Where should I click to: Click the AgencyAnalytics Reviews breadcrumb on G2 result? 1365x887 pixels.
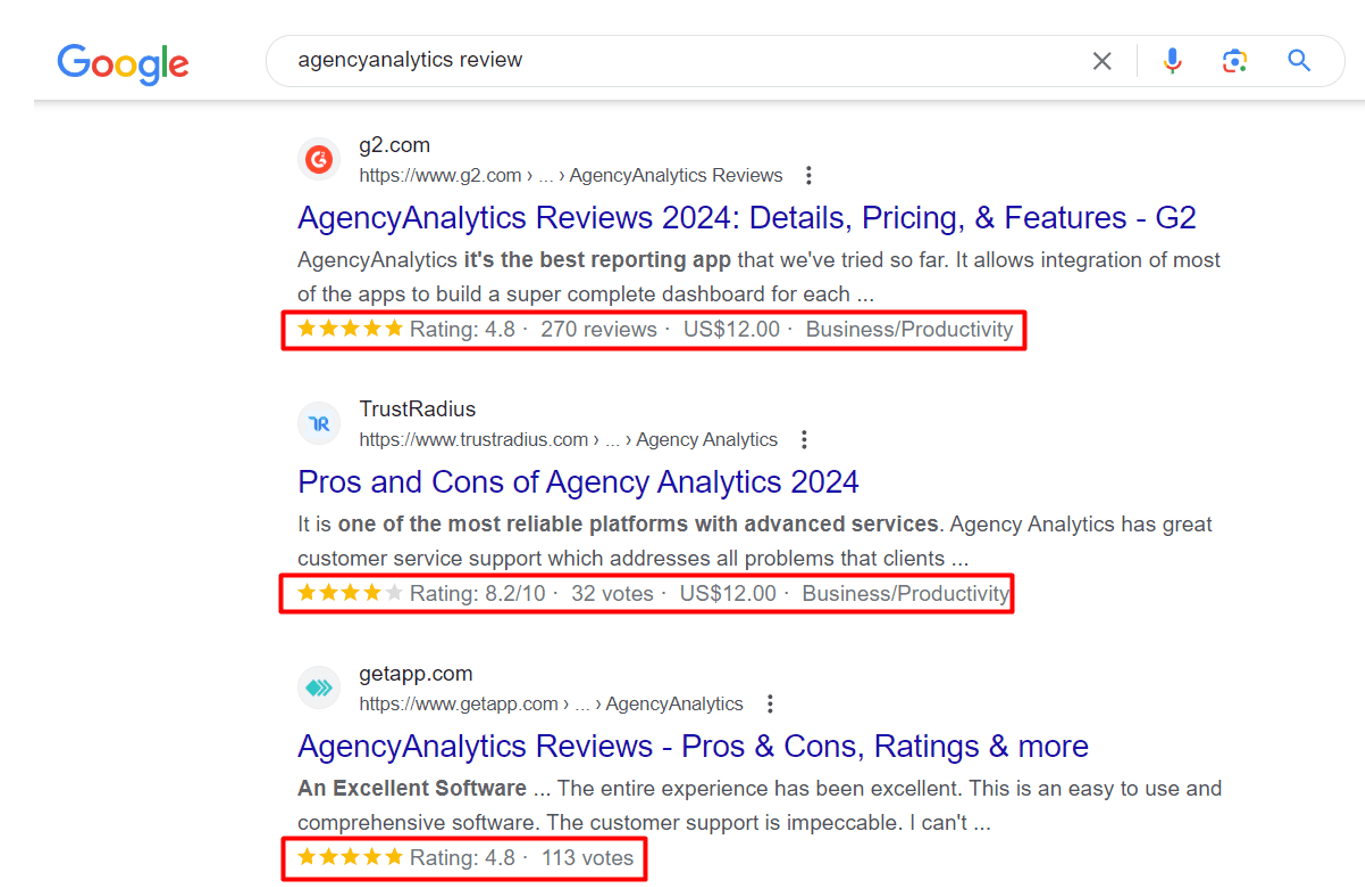click(x=675, y=175)
